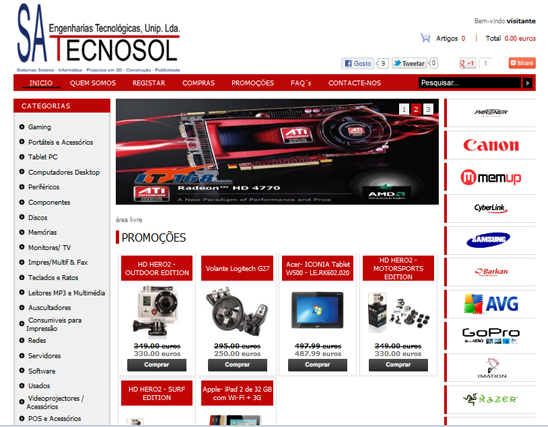This screenshot has width=548, height=427.
Task: Open the shopping cart icon
Action: coord(425,38)
